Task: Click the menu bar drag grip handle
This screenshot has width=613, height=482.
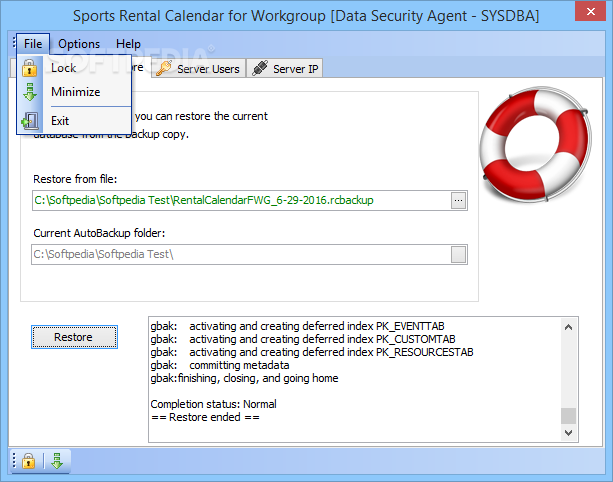Action: tap(13, 42)
